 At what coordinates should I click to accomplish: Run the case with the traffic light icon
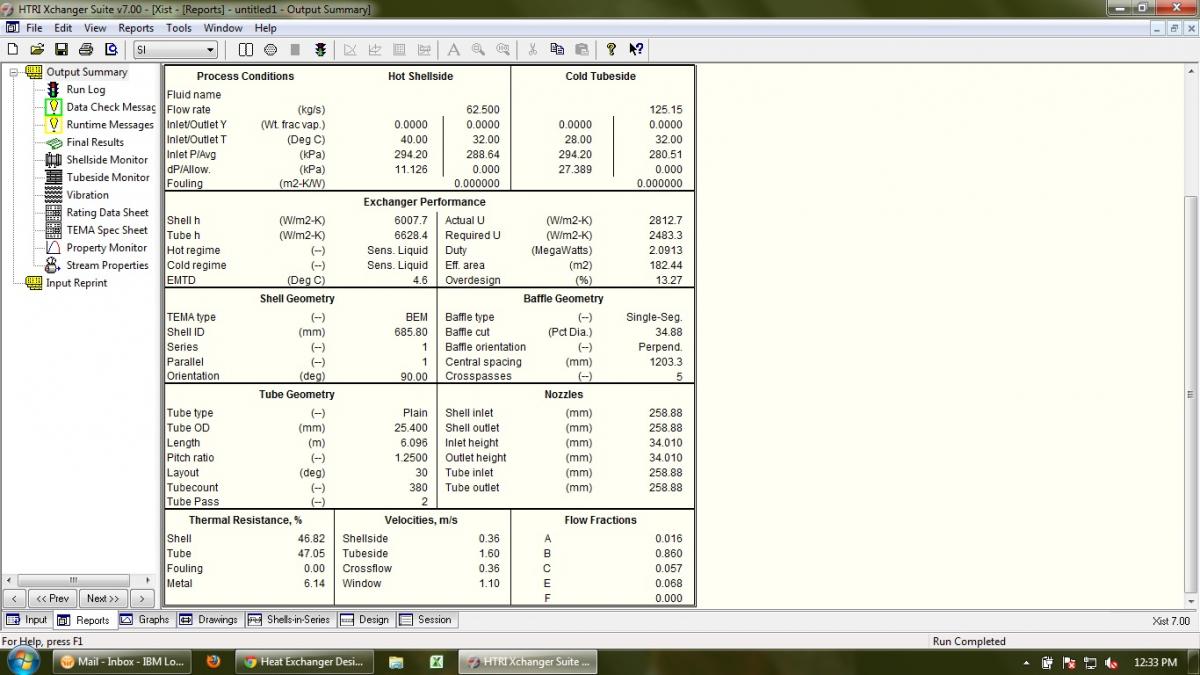[320, 49]
